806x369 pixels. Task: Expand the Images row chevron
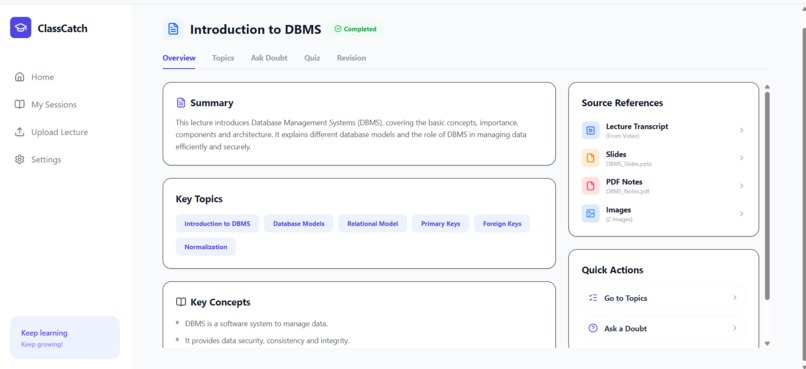tap(741, 213)
